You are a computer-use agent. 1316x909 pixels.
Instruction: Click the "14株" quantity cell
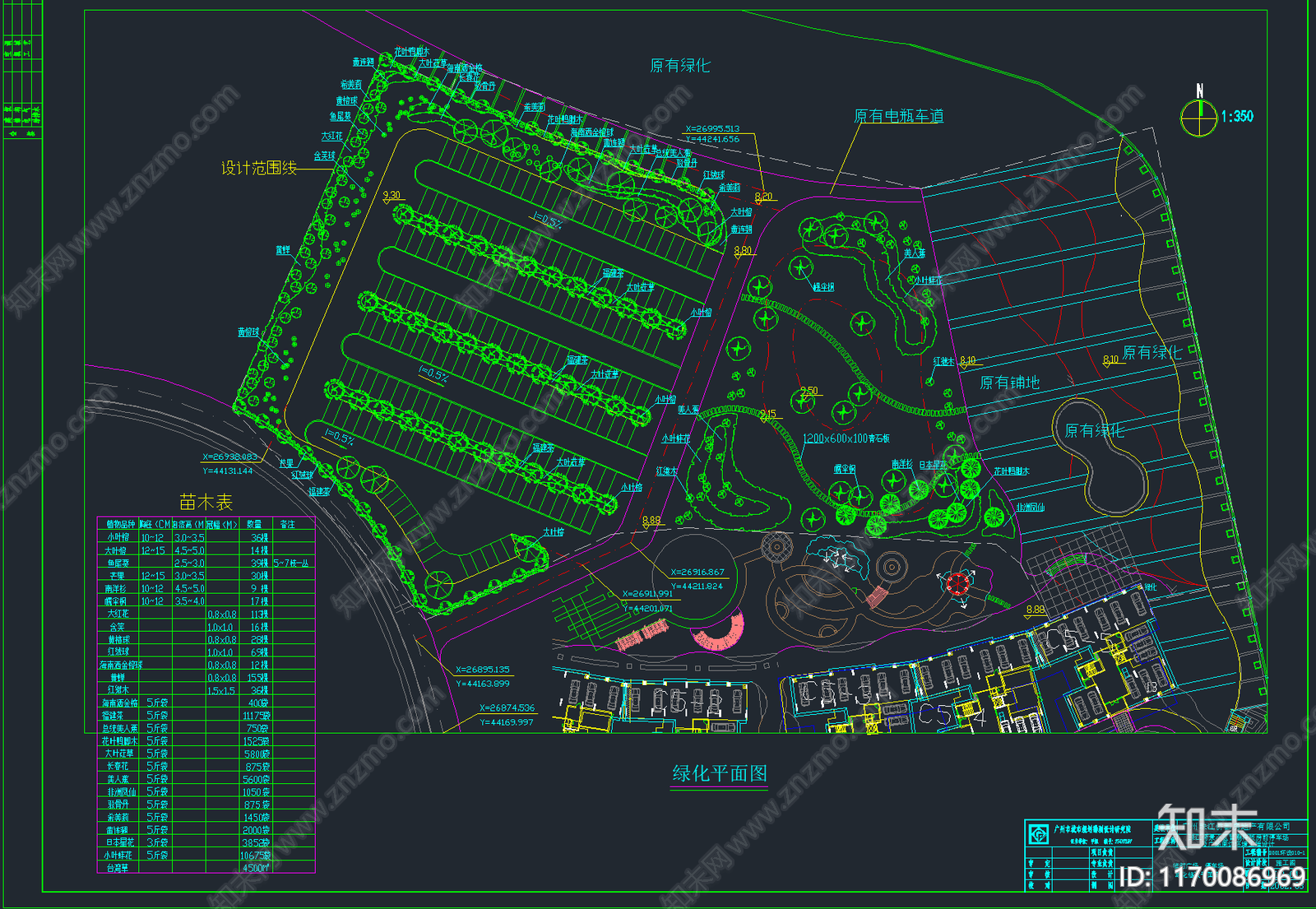(260, 550)
